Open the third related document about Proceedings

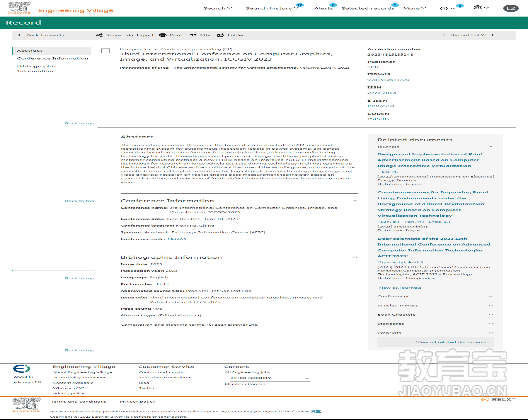click(x=434, y=248)
